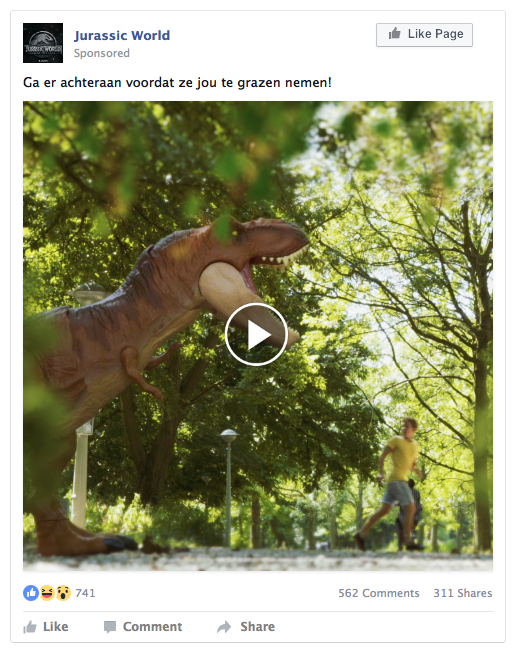Click the speech bubble Comment icon

point(110,627)
